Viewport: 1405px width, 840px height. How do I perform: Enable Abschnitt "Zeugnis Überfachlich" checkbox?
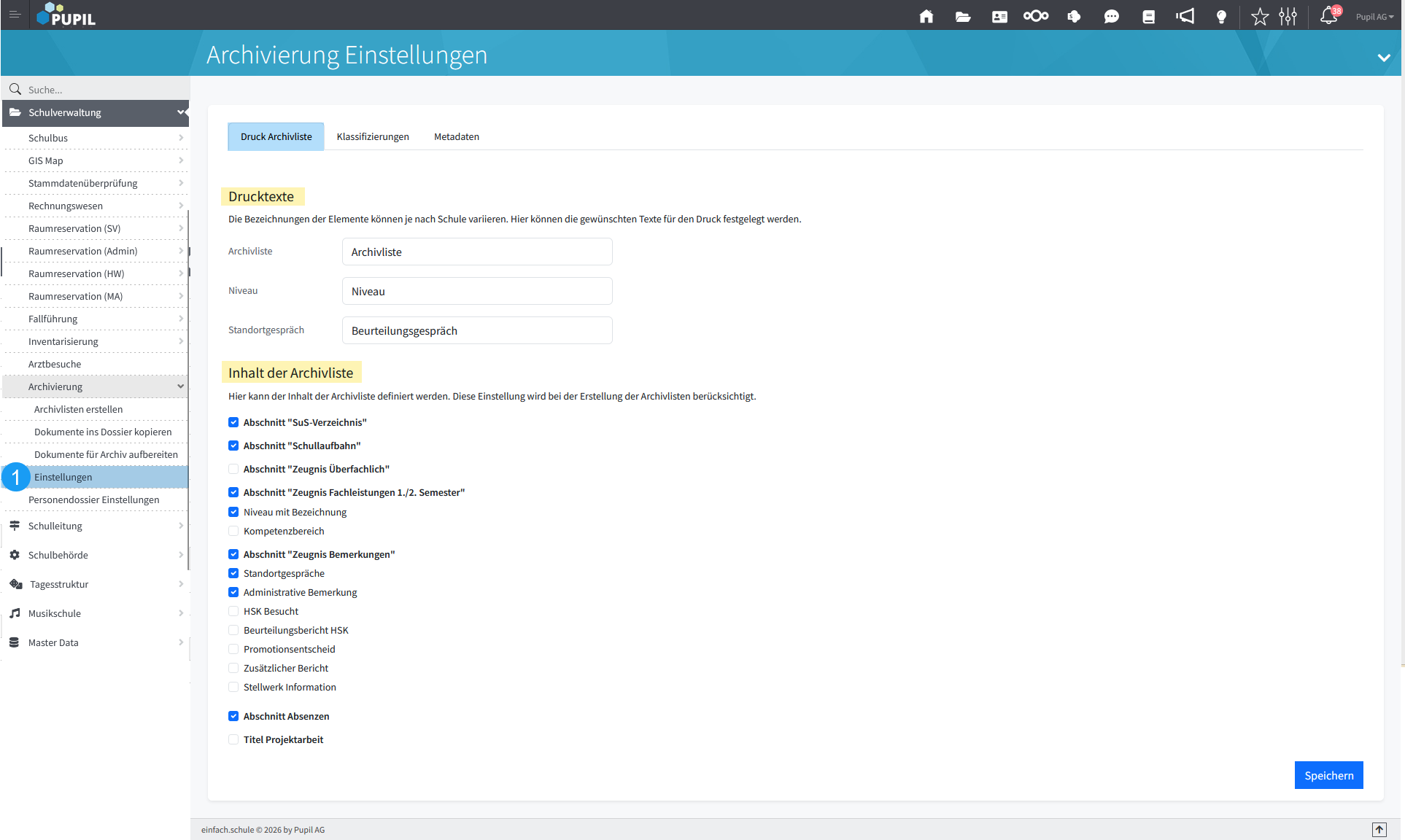[233, 469]
